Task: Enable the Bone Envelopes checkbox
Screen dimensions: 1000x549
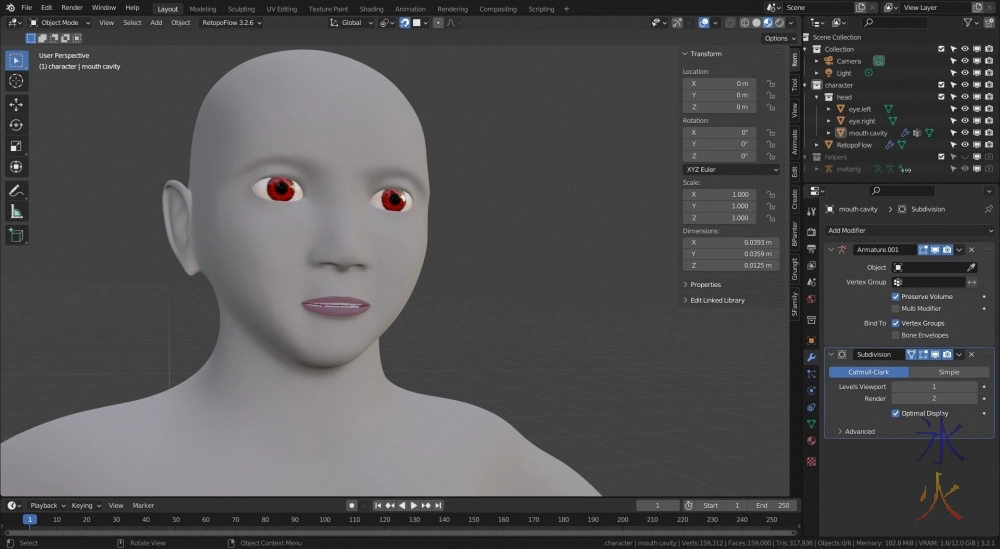Action: click(x=896, y=335)
